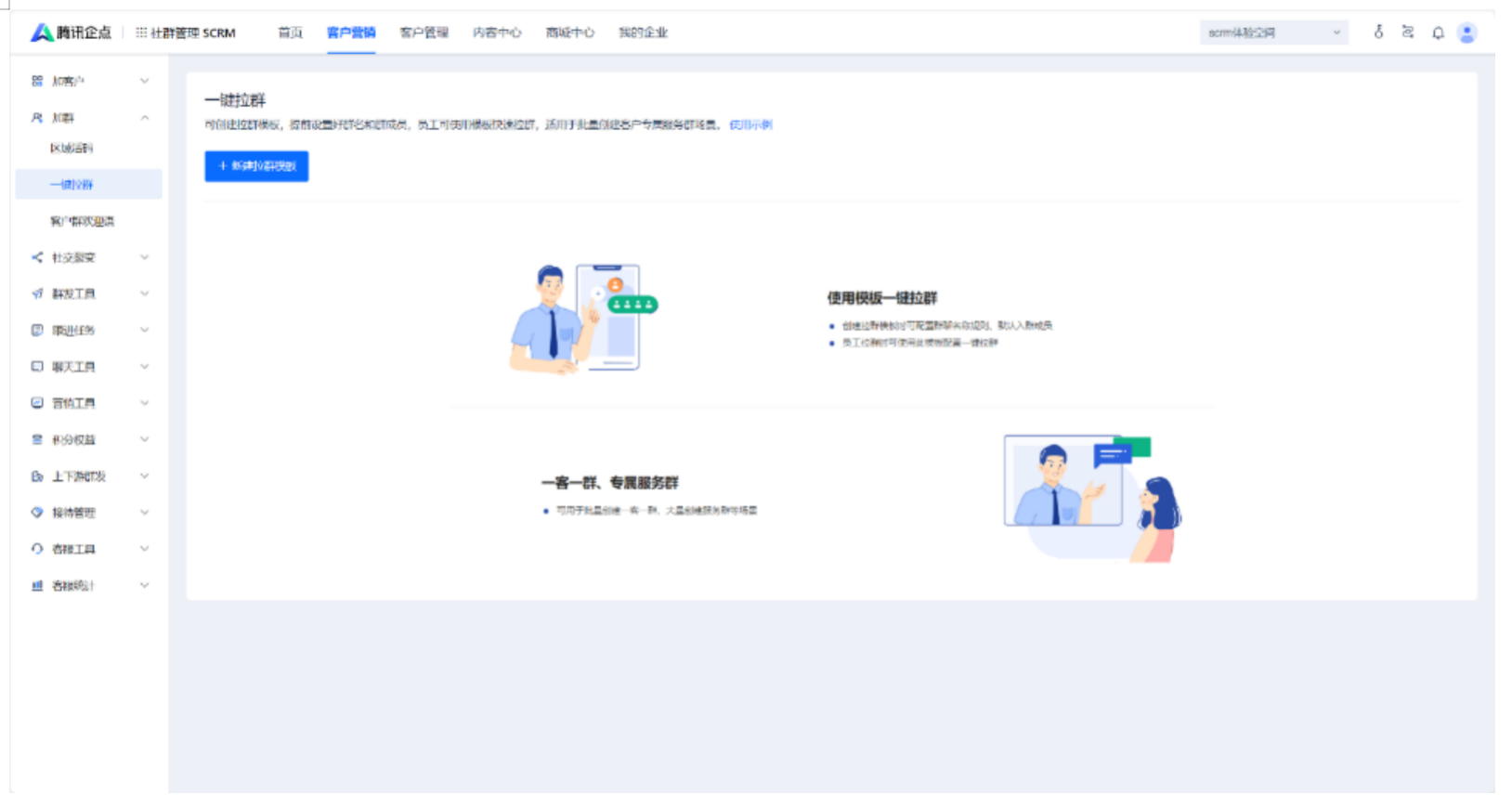The image size is (1512, 808).
Task: Collapse the 加群 sidebar section
Action: [x=145, y=118]
